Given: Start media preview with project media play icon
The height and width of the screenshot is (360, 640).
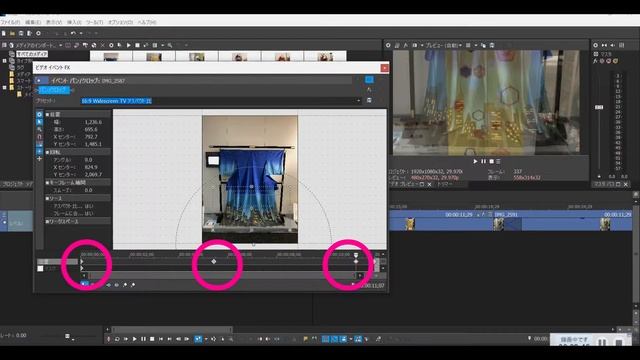Looking at the screenshot, I should (129, 45).
